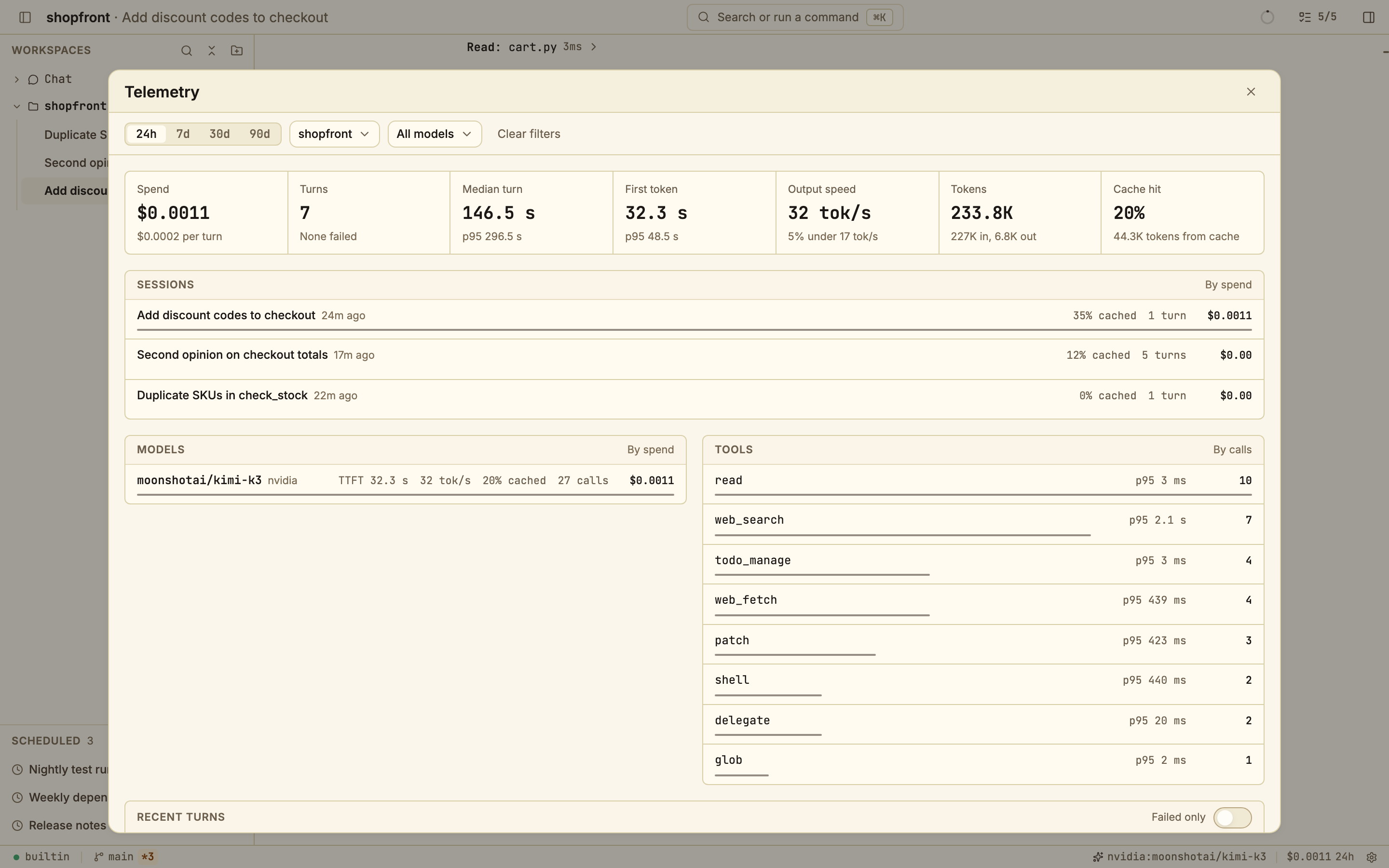Click the todo_manage tool row
Image resolution: width=1389 pixels, height=868 pixels.
982,564
